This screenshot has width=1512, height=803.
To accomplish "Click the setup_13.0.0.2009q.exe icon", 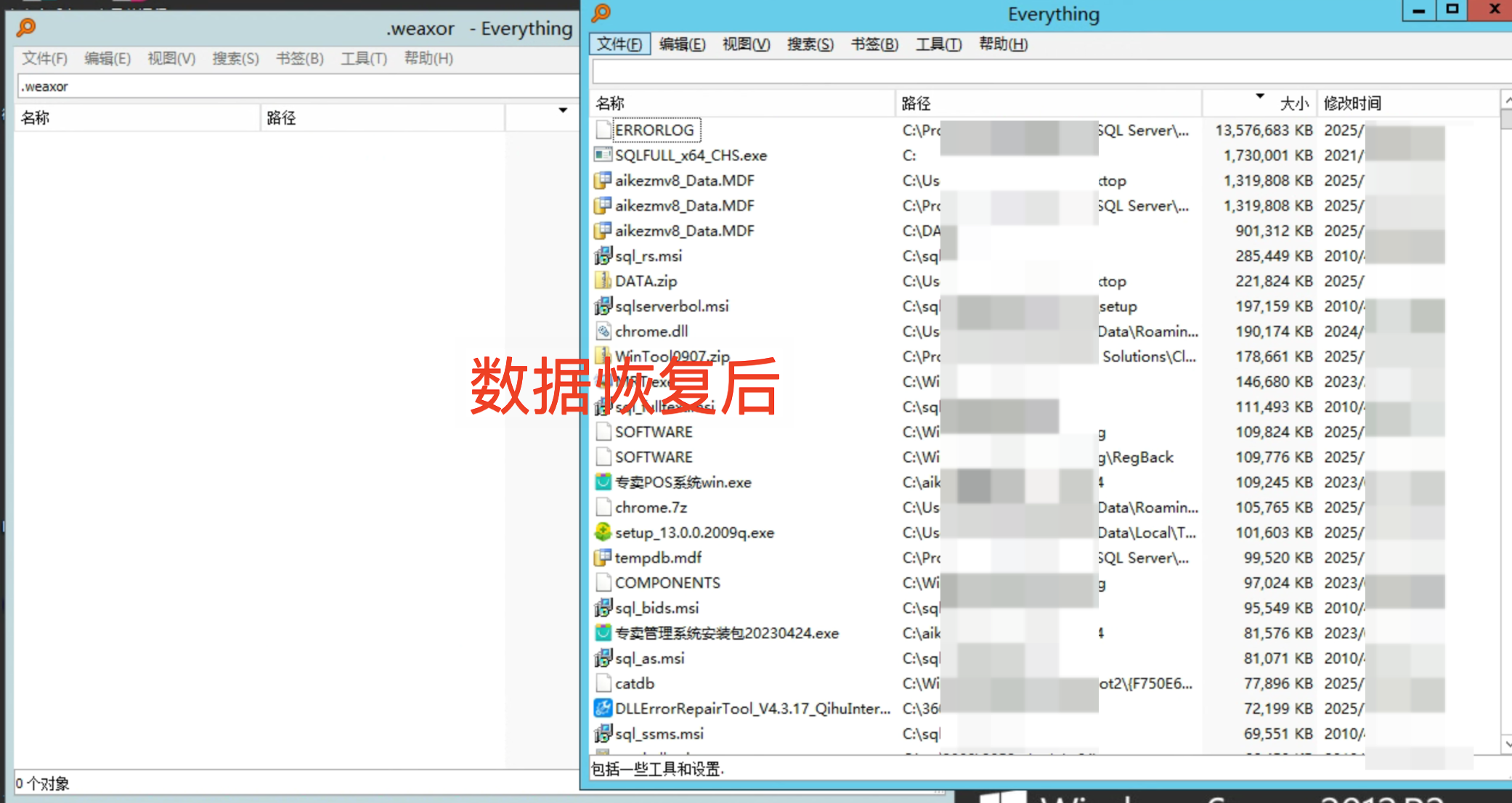I will pyautogui.click(x=603, y=532).
